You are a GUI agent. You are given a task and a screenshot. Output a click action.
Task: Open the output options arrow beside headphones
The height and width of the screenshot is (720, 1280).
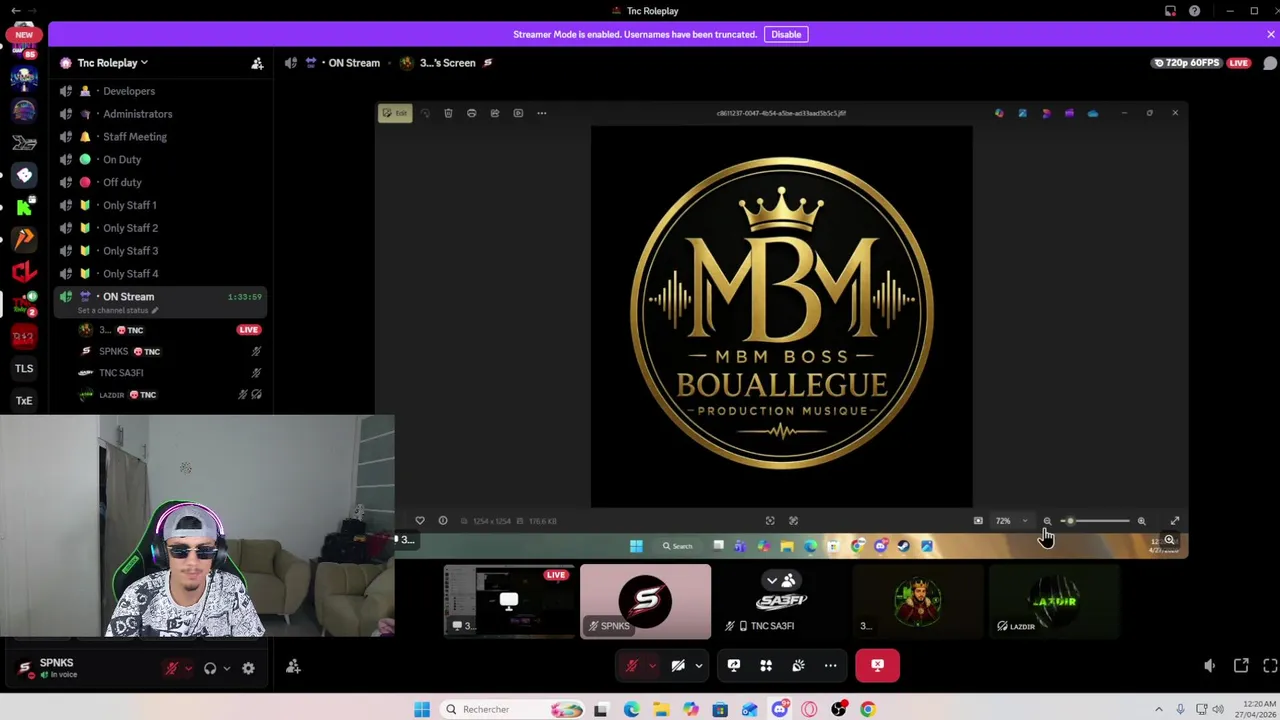point(227,669)
